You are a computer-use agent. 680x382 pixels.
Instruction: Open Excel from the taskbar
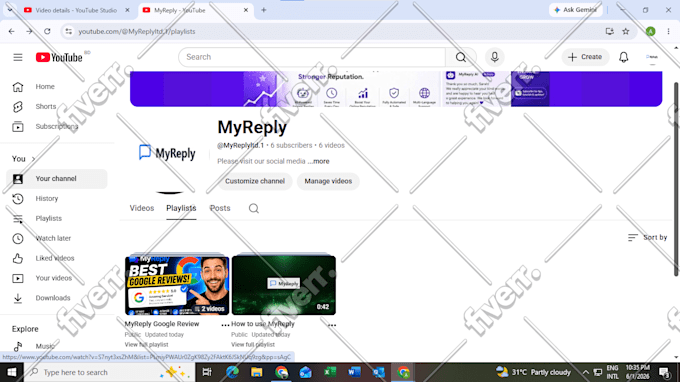click(330, 372)
